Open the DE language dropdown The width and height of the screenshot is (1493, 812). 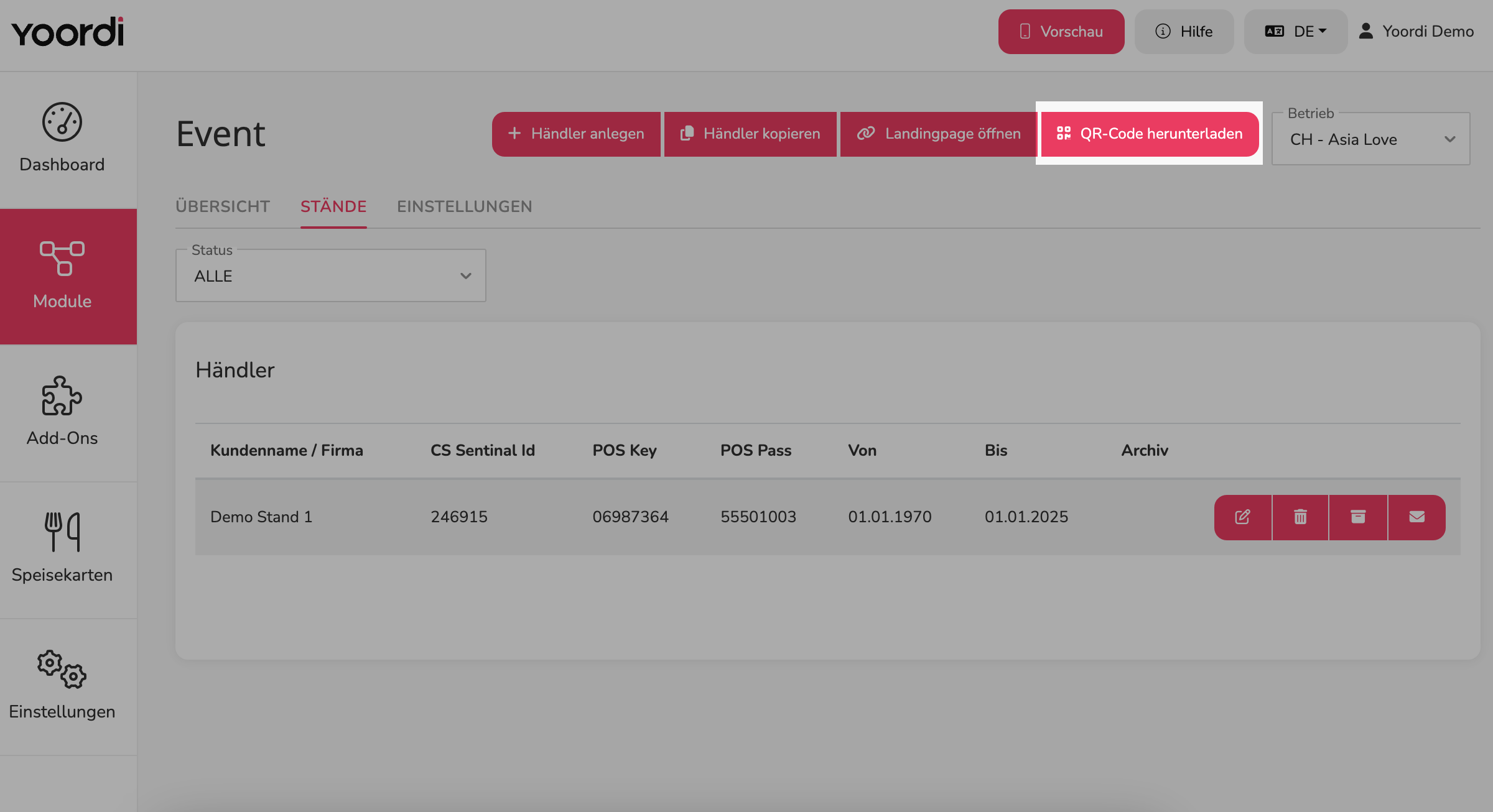(x=1296, y=31)
